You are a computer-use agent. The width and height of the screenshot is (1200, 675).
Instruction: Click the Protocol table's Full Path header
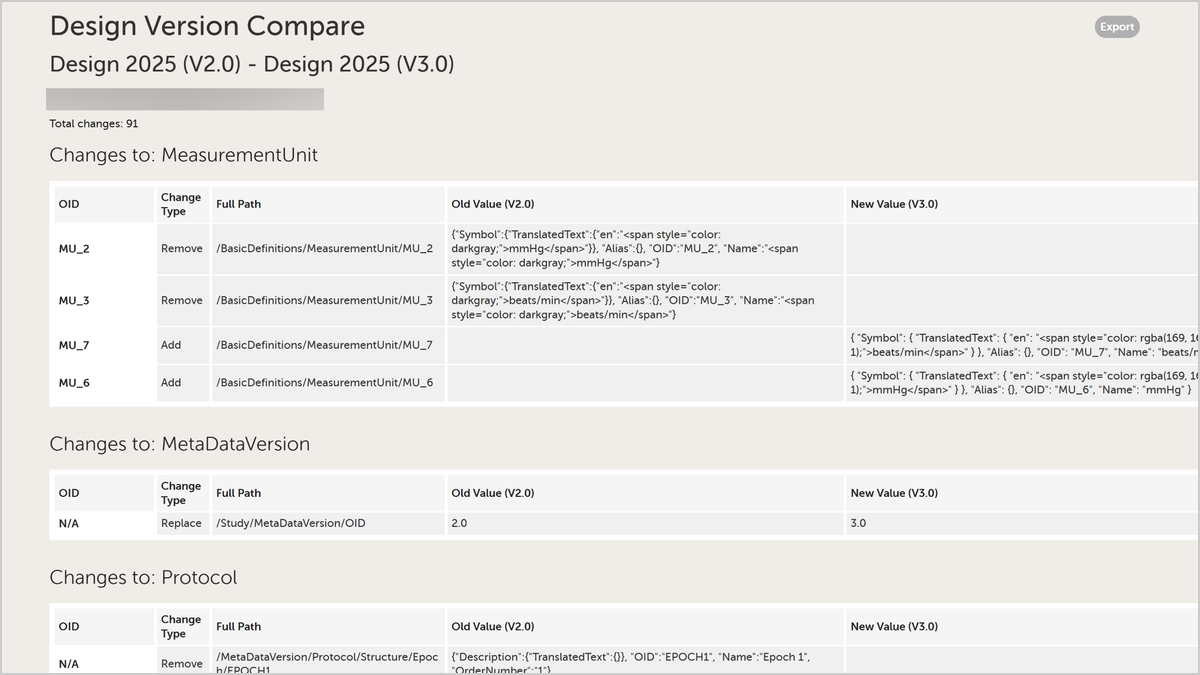click(328, 627)
